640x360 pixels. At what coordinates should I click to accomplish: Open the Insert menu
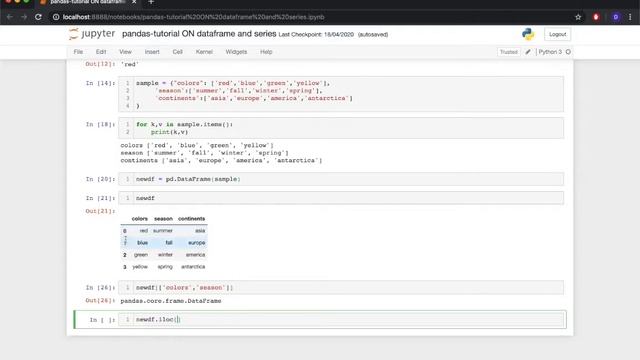152,52
